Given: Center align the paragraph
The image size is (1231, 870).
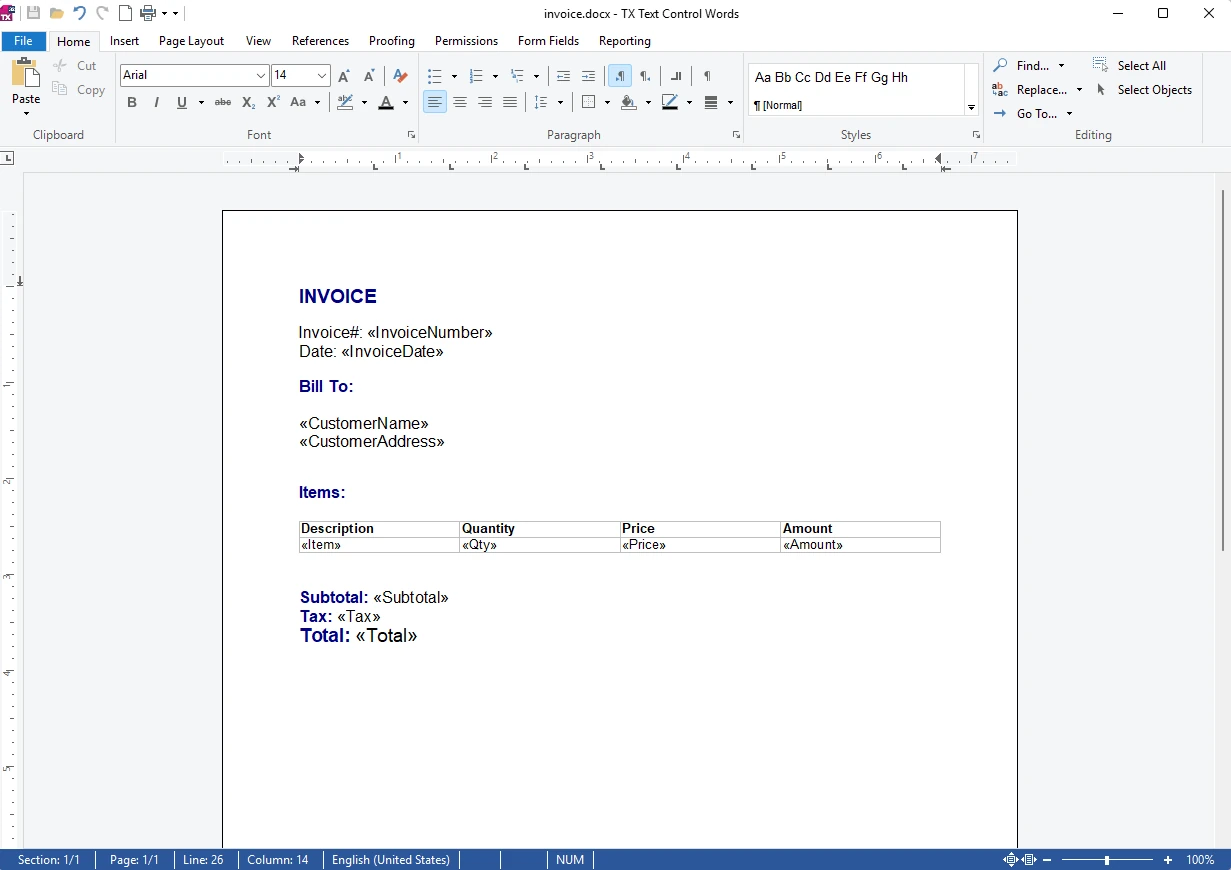Looking at the screenshot, I should tap(460, 102).
